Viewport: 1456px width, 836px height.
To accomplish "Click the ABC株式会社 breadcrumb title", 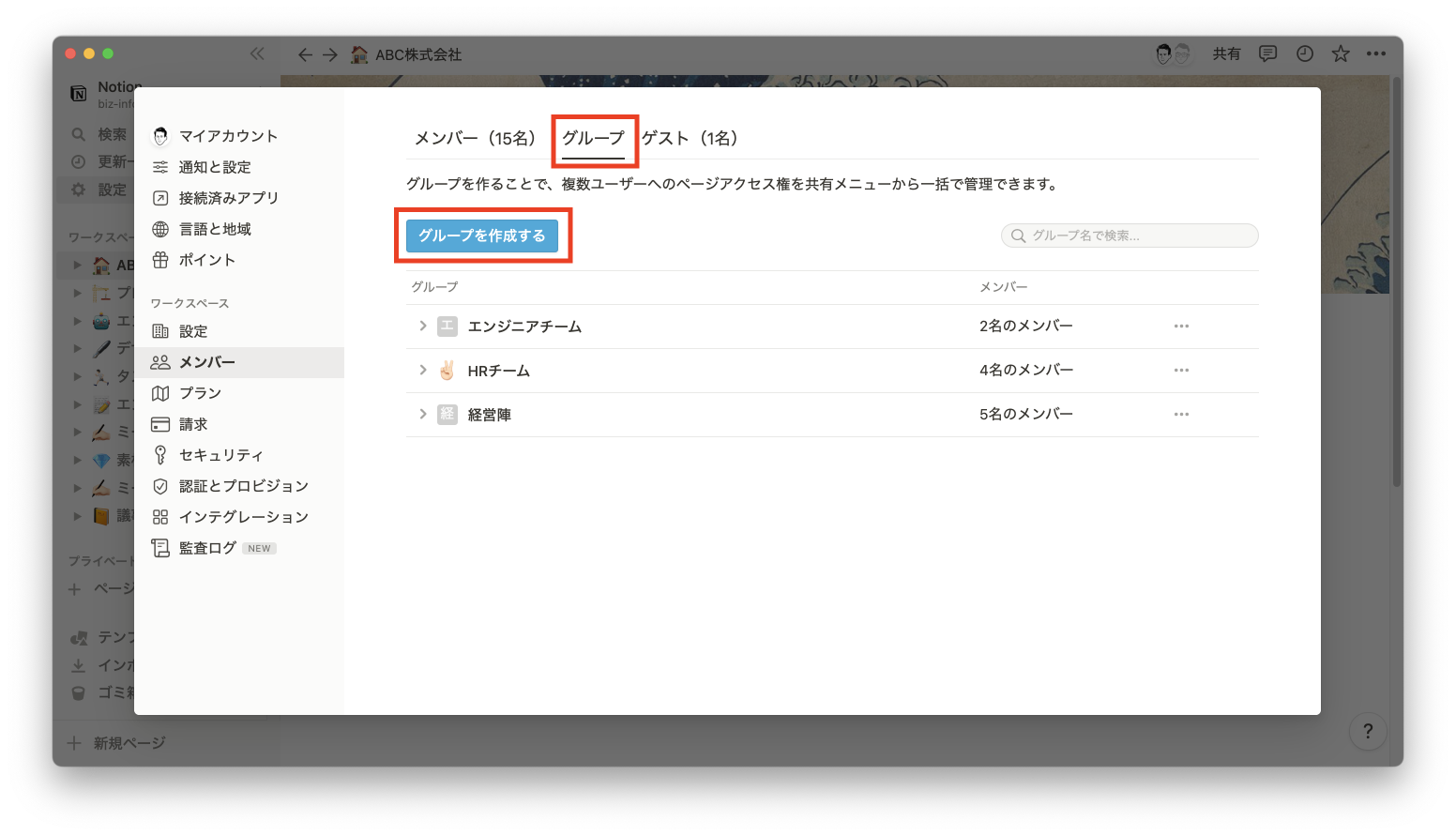I will click(x=418, y=54).
